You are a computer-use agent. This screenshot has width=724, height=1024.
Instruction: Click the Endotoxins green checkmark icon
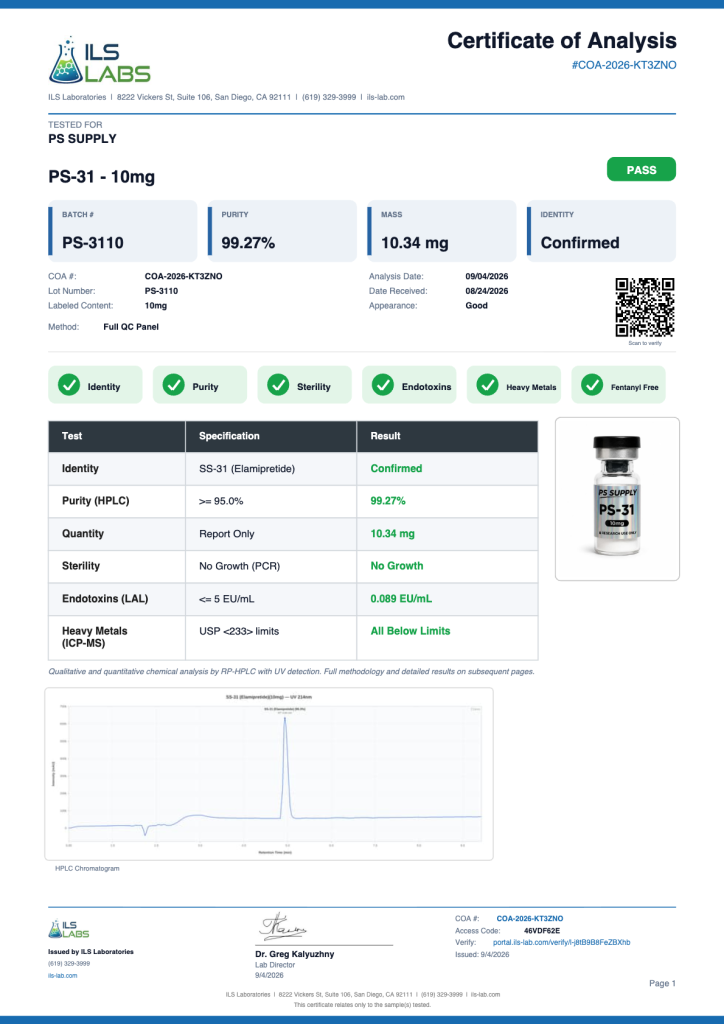pyautogui.click(x=383, y=385)
